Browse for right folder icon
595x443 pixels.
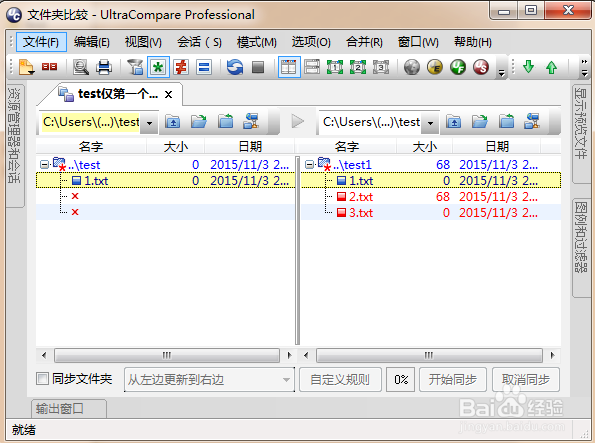pos(480,122)
